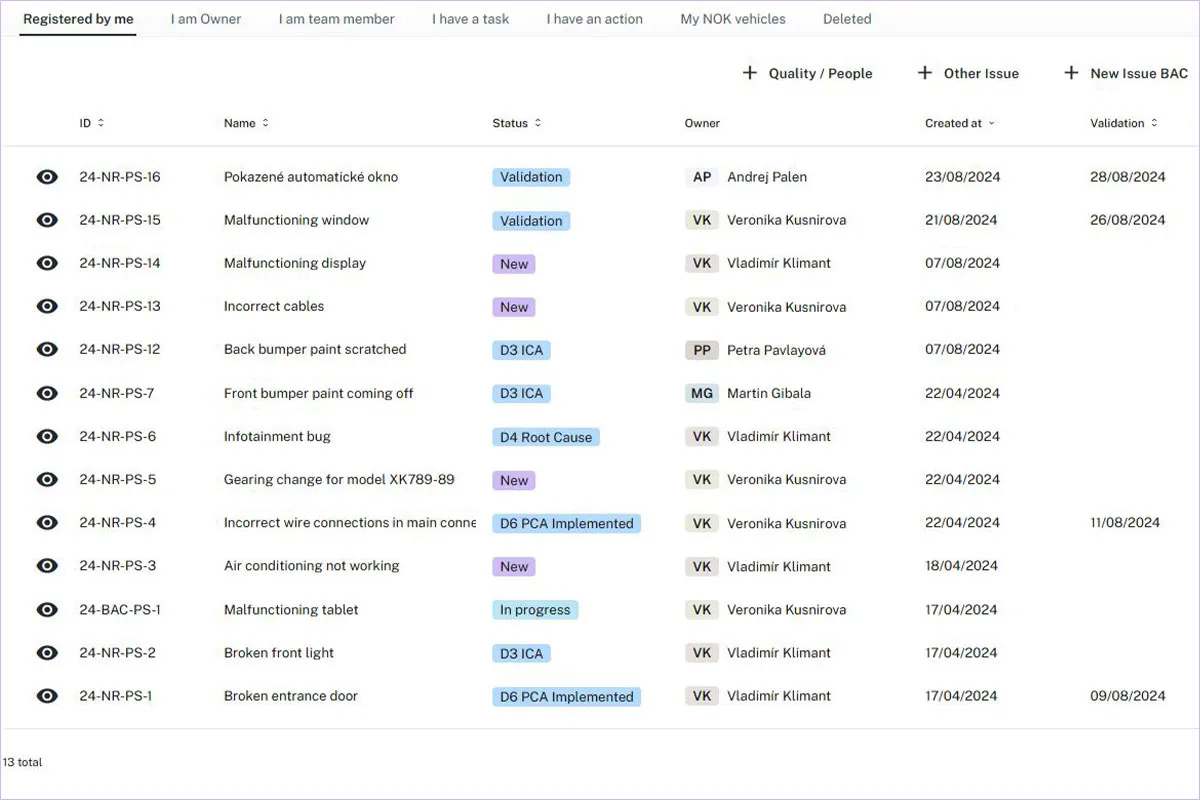
Task: Click Validation status of Pokazené automatické okno
Action: click(531, 177)
